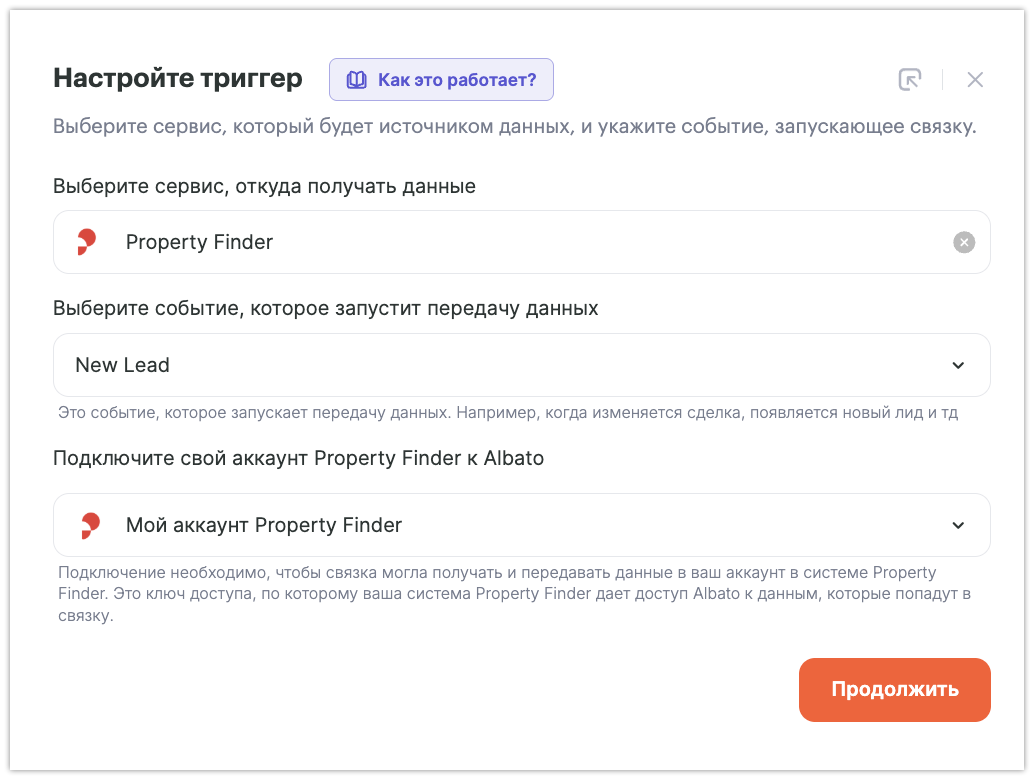Click the connection description paragraph below account field
This screenshot has width=1034, height=780.
click(x=515, y=594)
